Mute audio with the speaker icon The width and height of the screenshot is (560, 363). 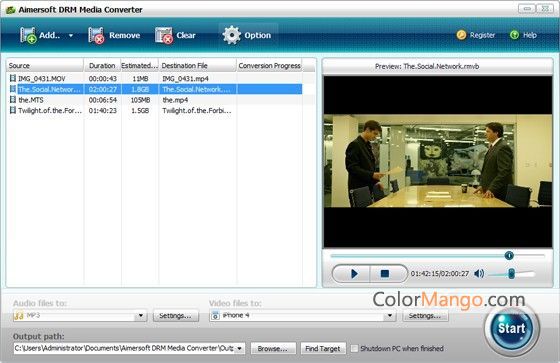pos(479,274)
